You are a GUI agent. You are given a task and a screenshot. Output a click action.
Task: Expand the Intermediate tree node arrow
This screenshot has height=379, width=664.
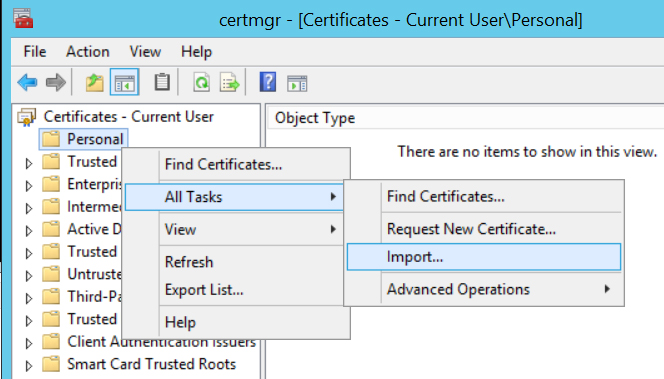28,208
